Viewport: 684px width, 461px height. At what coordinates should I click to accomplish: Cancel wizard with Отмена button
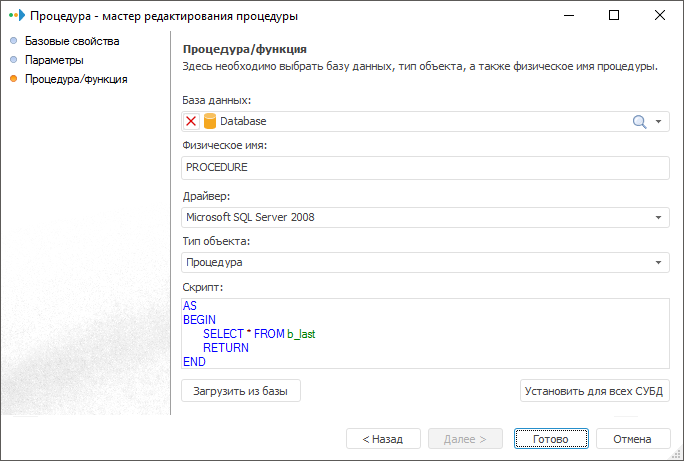(x=632, y=439)
